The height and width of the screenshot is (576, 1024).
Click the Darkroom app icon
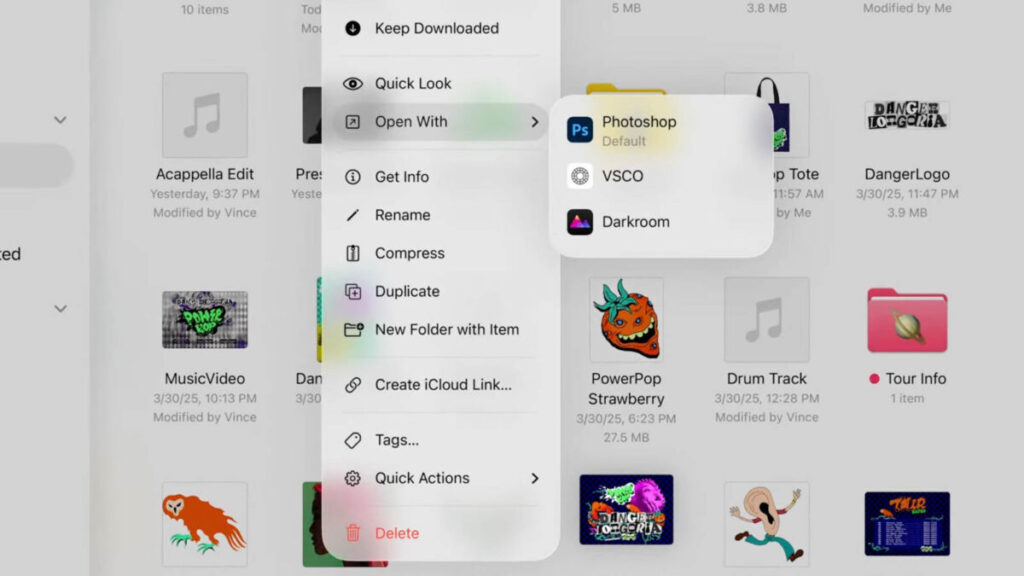tap(580, 222)
